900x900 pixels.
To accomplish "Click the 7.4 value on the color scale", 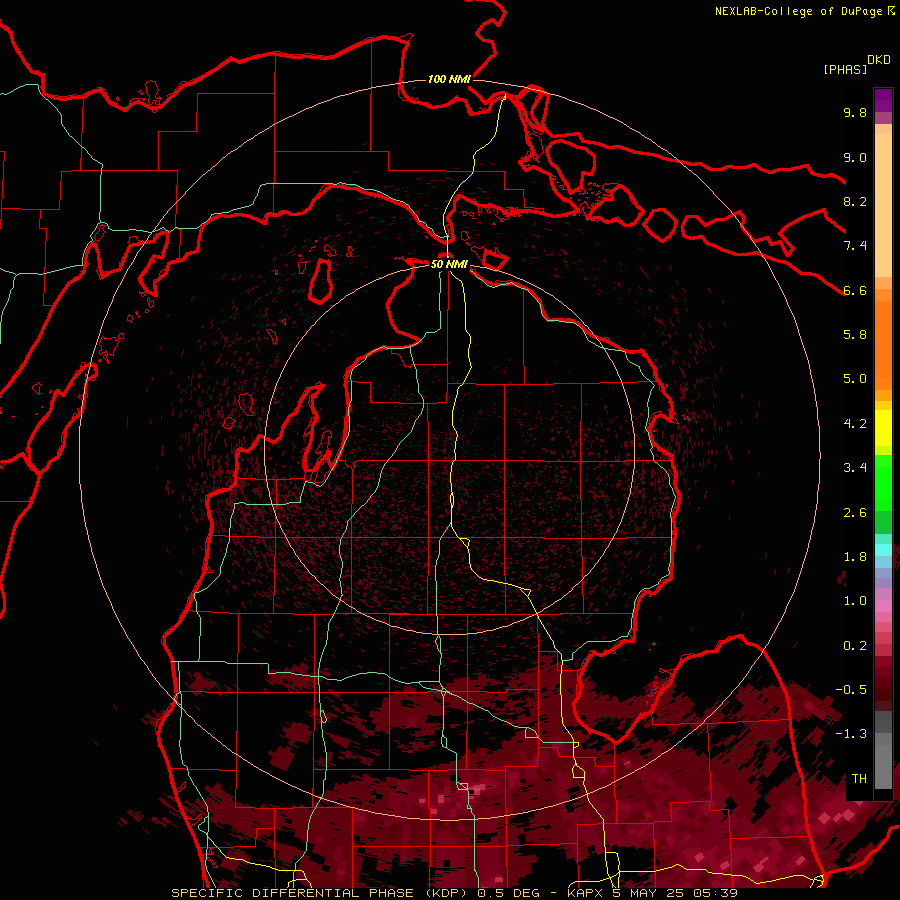I will tap(855, 246).
